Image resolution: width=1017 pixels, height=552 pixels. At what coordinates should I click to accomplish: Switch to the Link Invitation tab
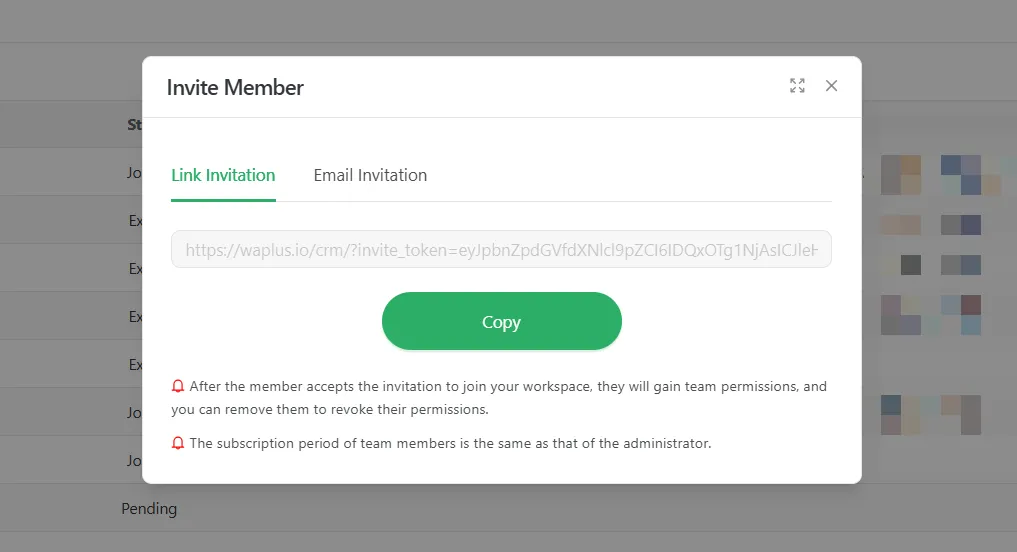click(x=223, y=175)
